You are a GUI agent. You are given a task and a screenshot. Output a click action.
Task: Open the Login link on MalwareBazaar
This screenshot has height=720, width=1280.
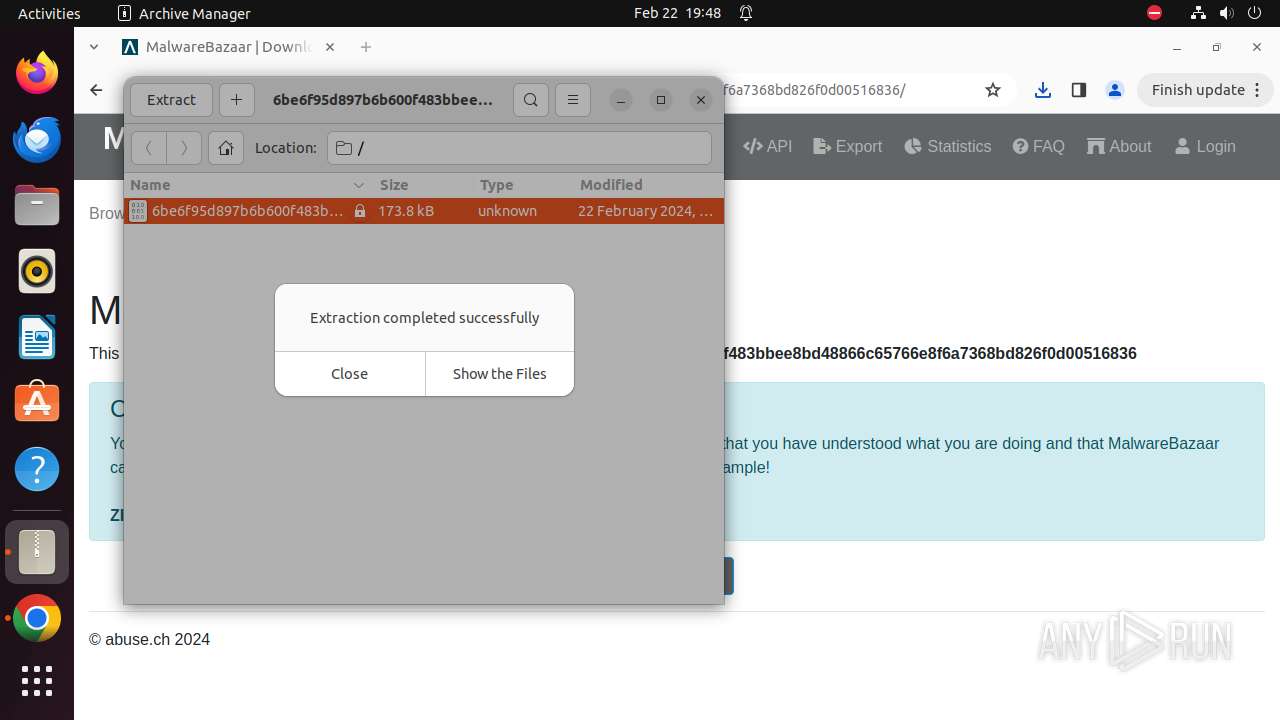[x=1205, y=146]
